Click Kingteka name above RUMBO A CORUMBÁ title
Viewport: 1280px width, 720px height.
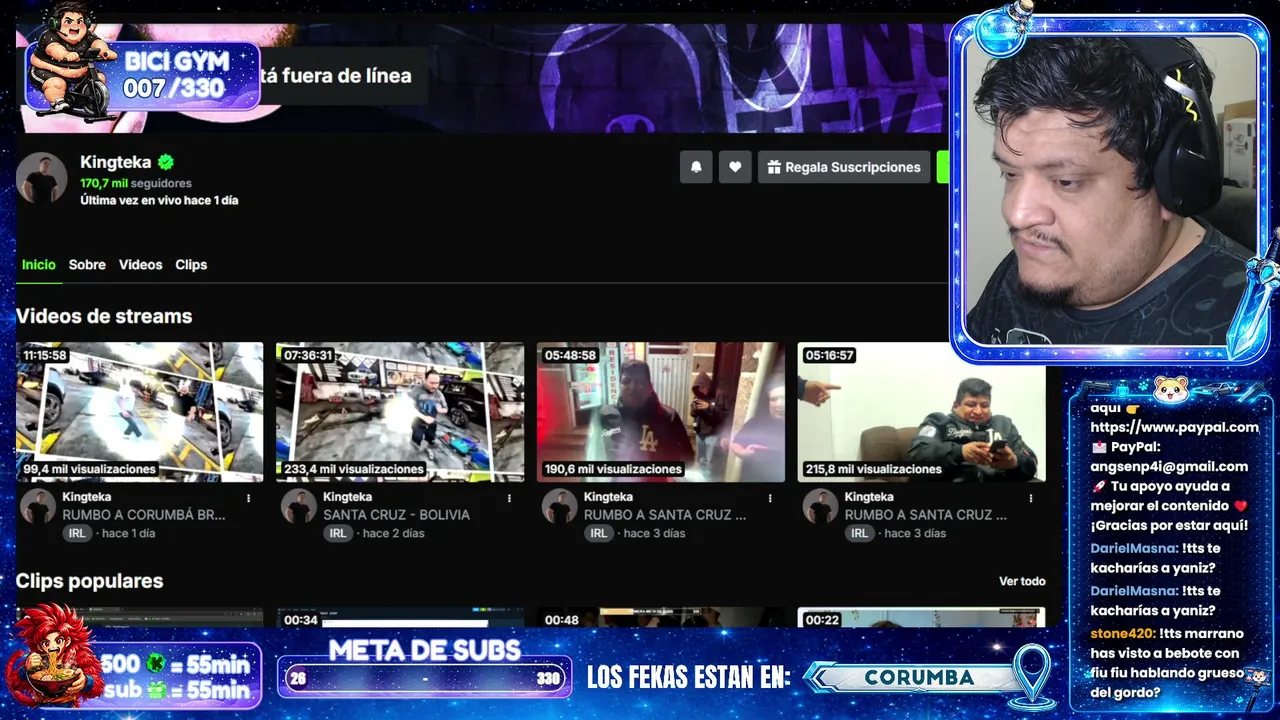(x=87, y=497)
